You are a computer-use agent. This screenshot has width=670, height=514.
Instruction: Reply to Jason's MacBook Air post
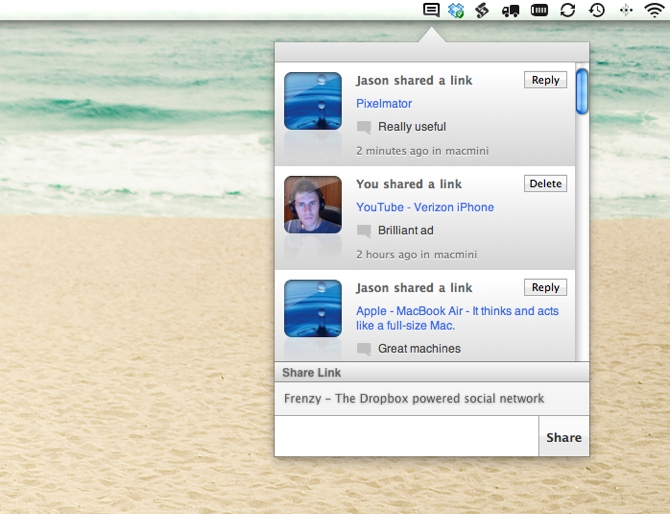[545, 288]
